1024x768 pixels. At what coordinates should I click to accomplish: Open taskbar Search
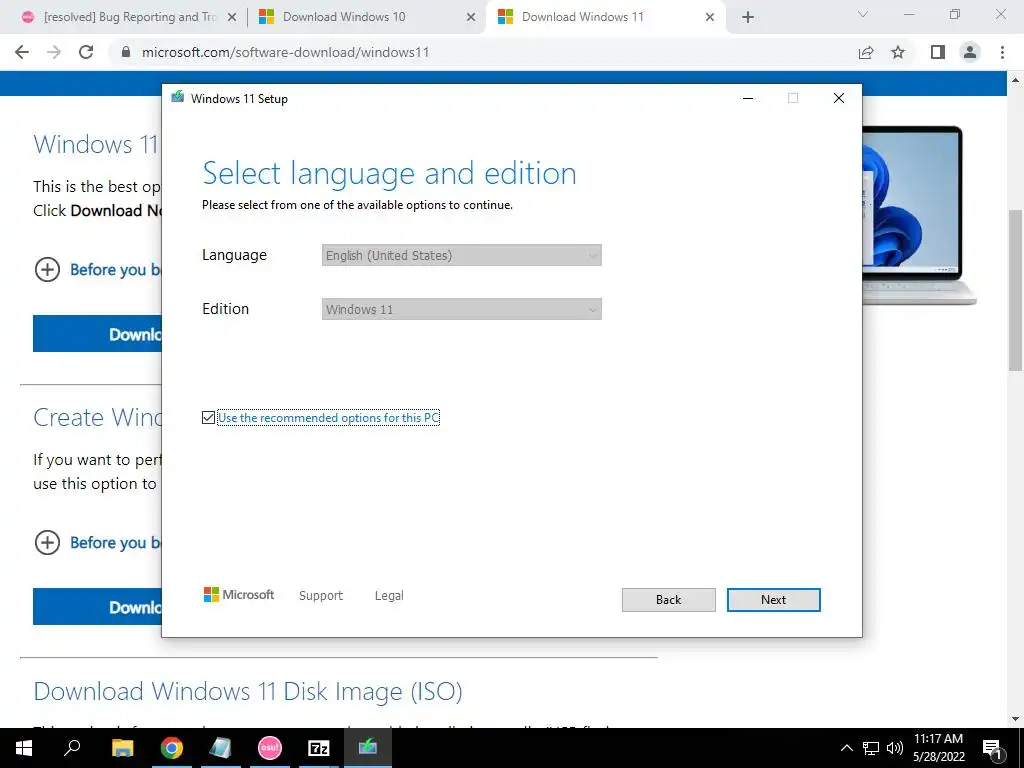[72, 748]
